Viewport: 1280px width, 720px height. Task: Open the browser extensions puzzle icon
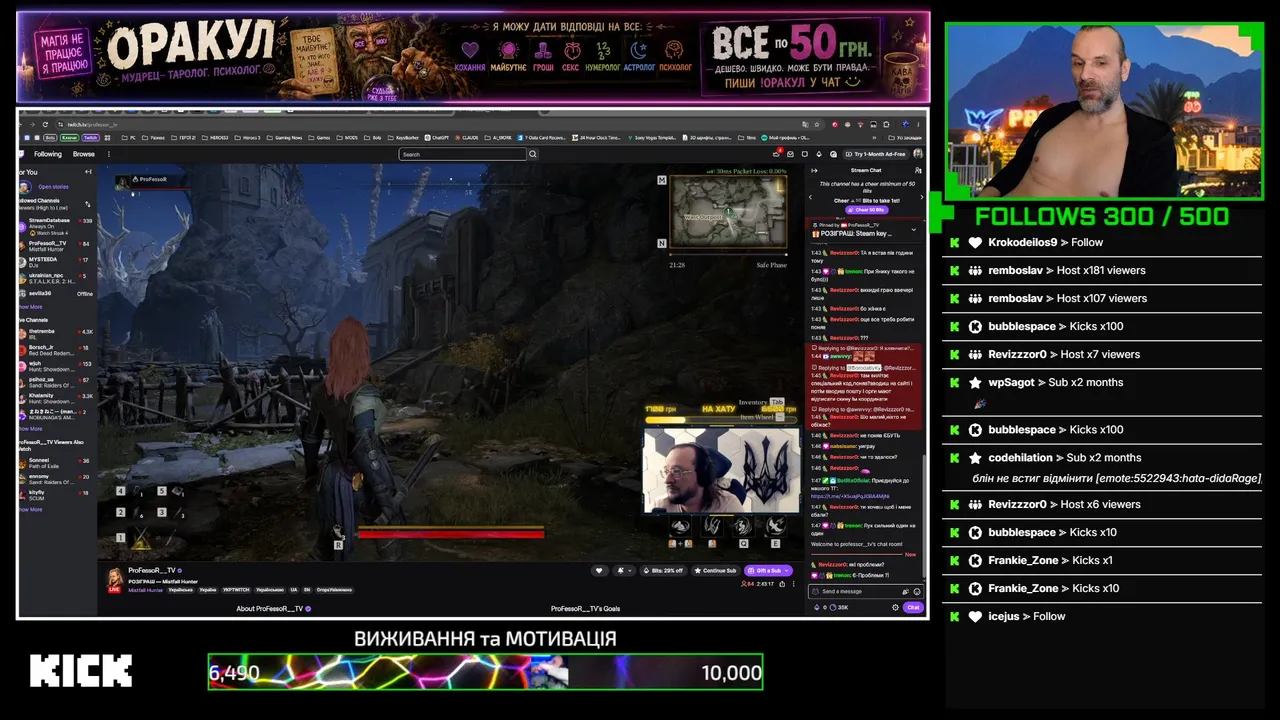888,124
